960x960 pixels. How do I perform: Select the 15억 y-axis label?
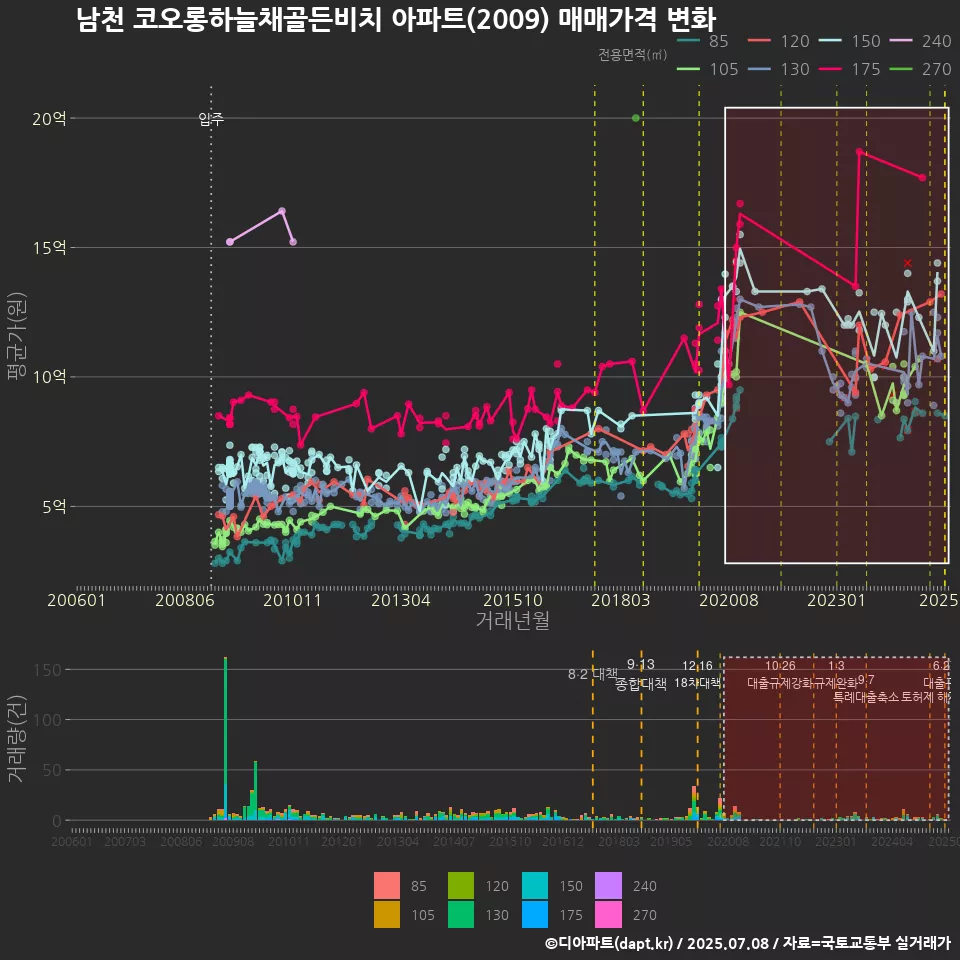49,247
